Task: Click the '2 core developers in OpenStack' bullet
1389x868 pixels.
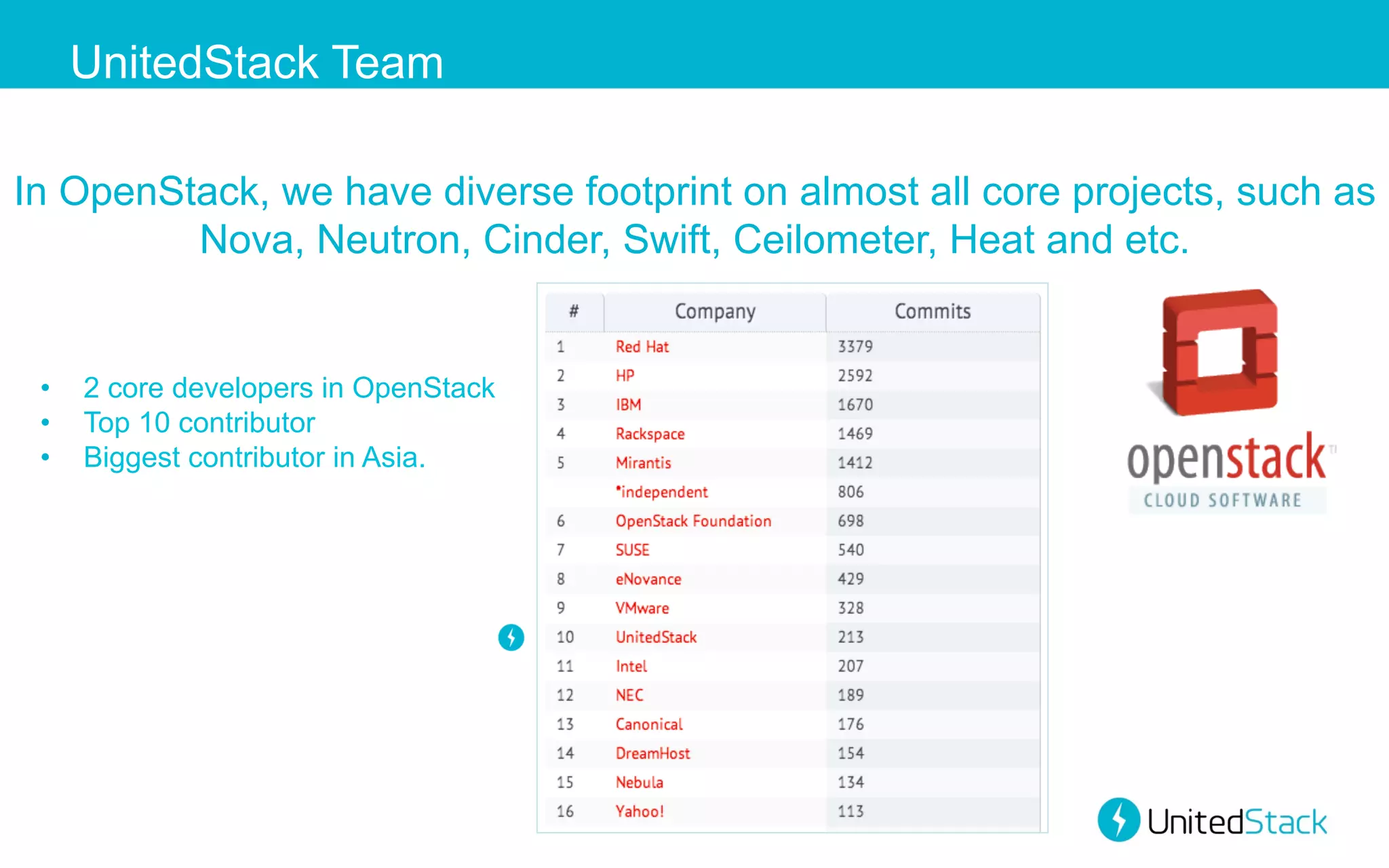Action: 289,389
